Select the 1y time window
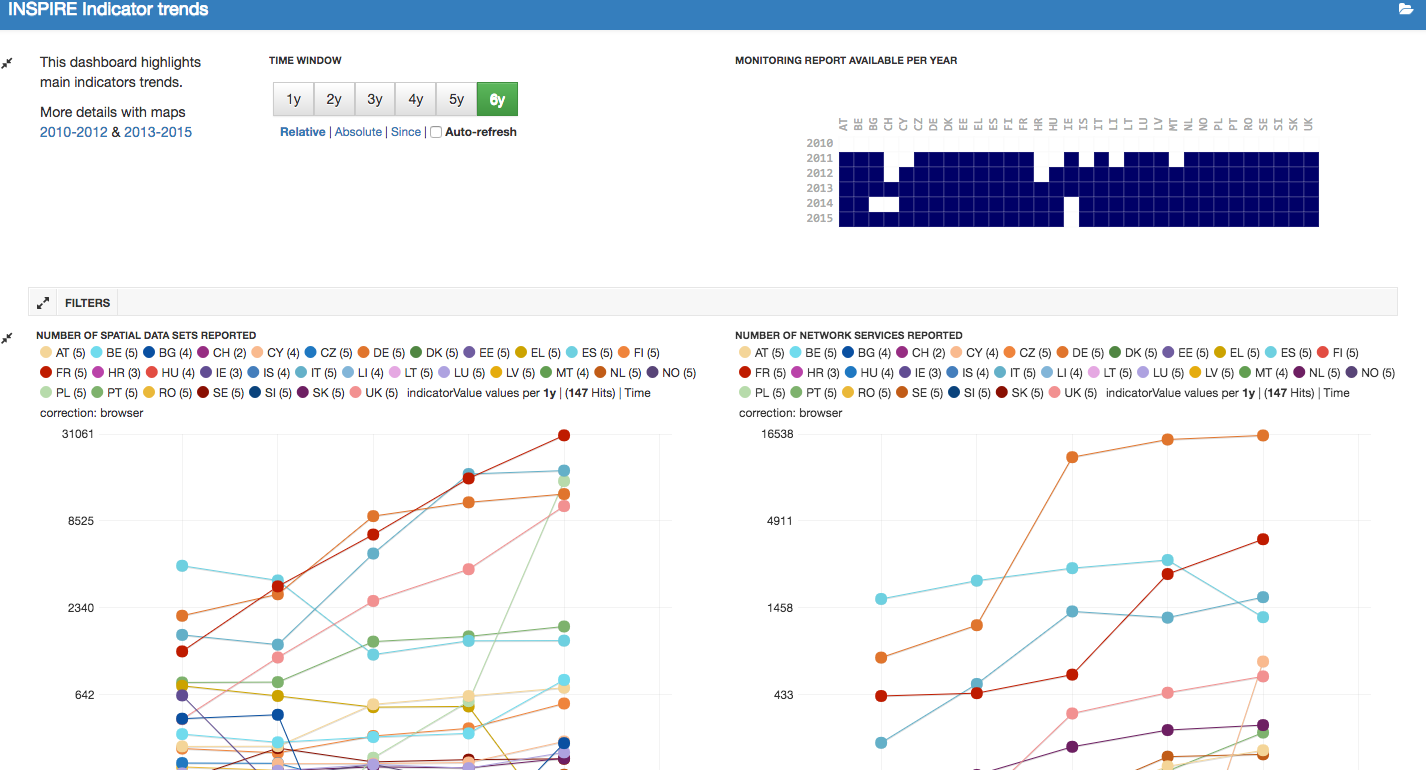This screenshot has height=770, width=1426. pos(293,99)
